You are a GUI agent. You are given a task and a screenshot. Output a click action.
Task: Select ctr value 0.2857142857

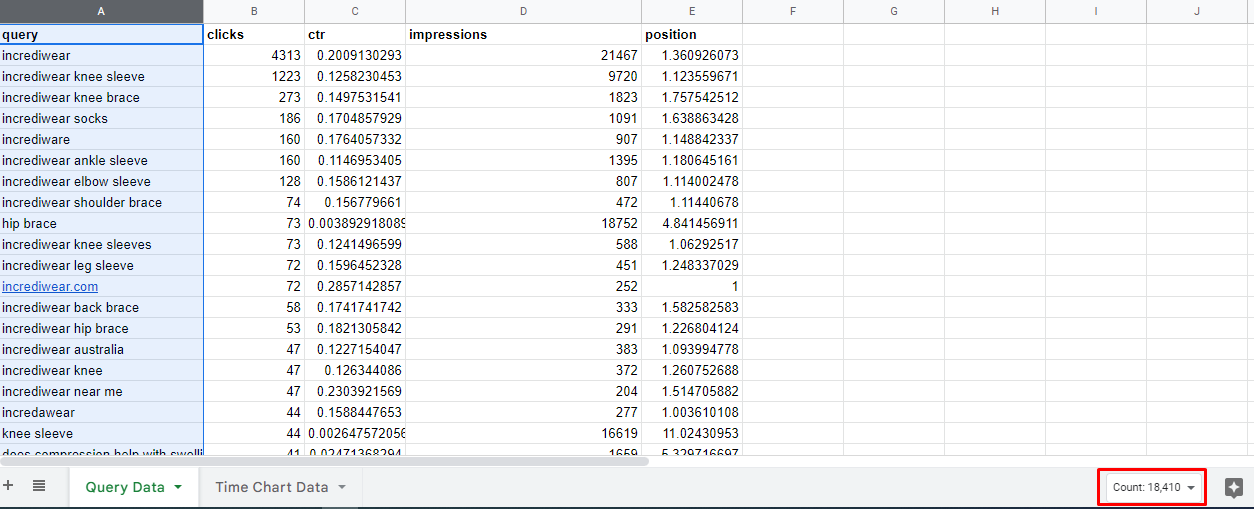pos(355,286)
